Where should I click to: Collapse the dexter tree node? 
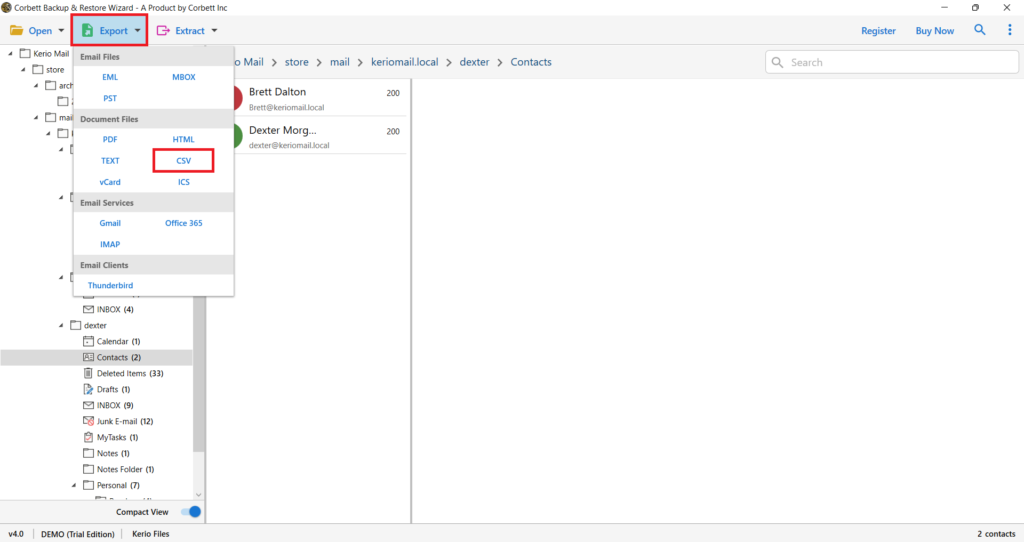point(61,325)
